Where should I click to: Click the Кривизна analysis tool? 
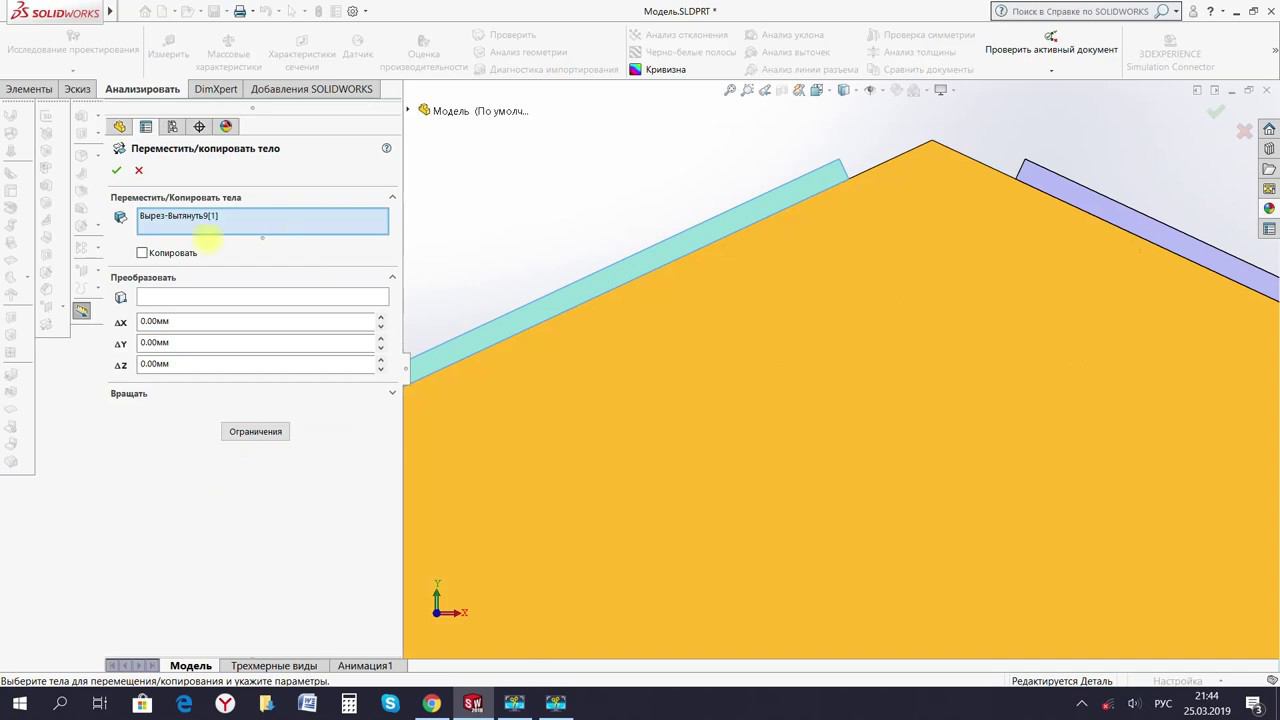pyautogui.click(x=657, y=70)
